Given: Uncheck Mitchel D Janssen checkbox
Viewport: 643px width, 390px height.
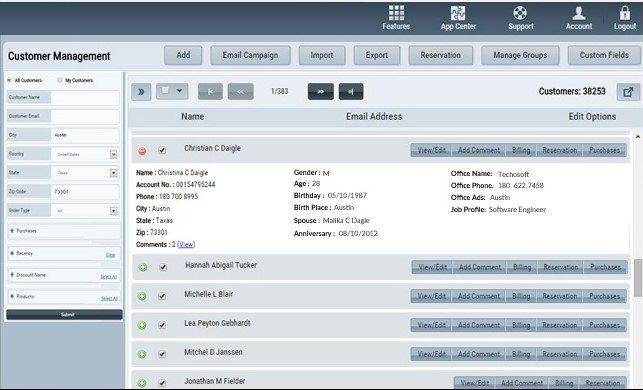Looking at the screenshot, I should [x=162, y=354].
